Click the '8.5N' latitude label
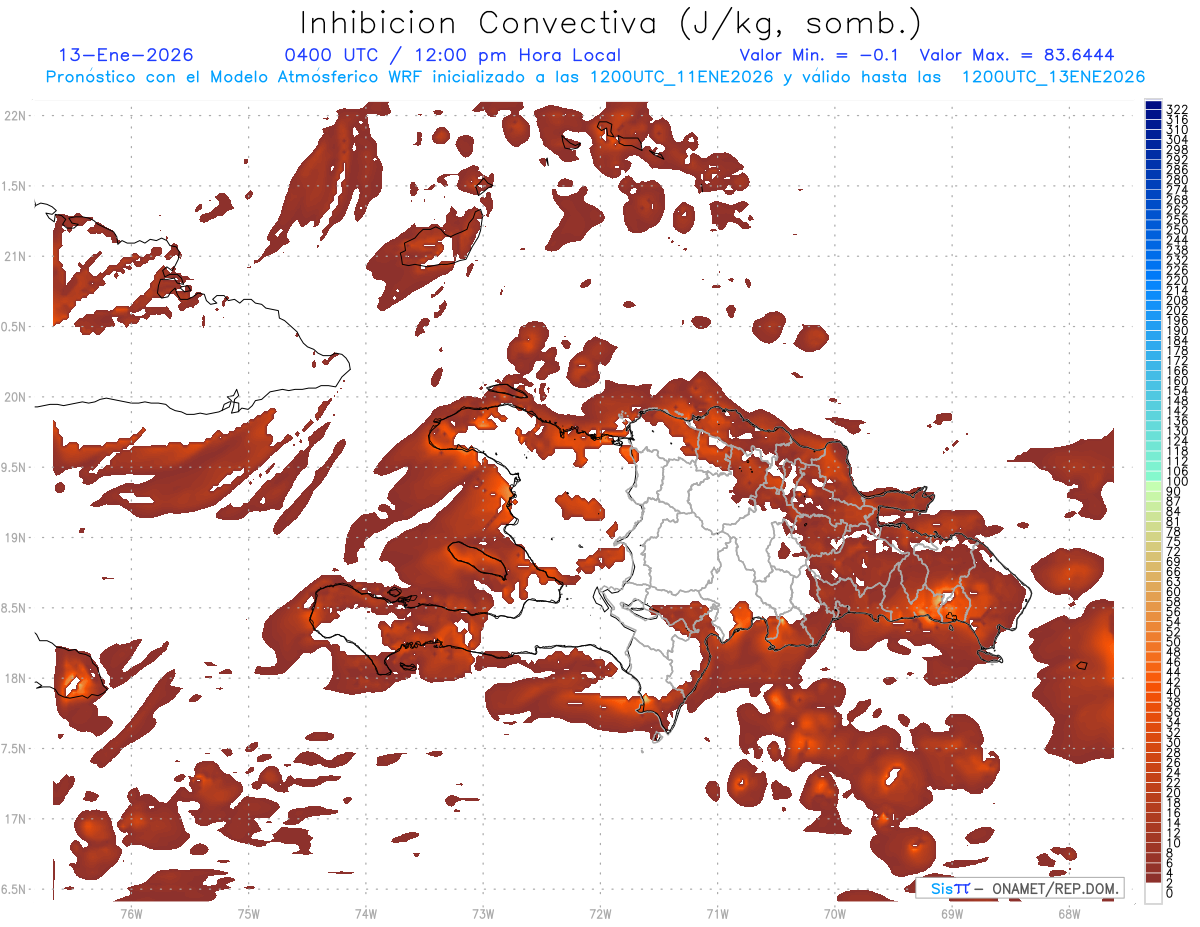 coord(14,608)
